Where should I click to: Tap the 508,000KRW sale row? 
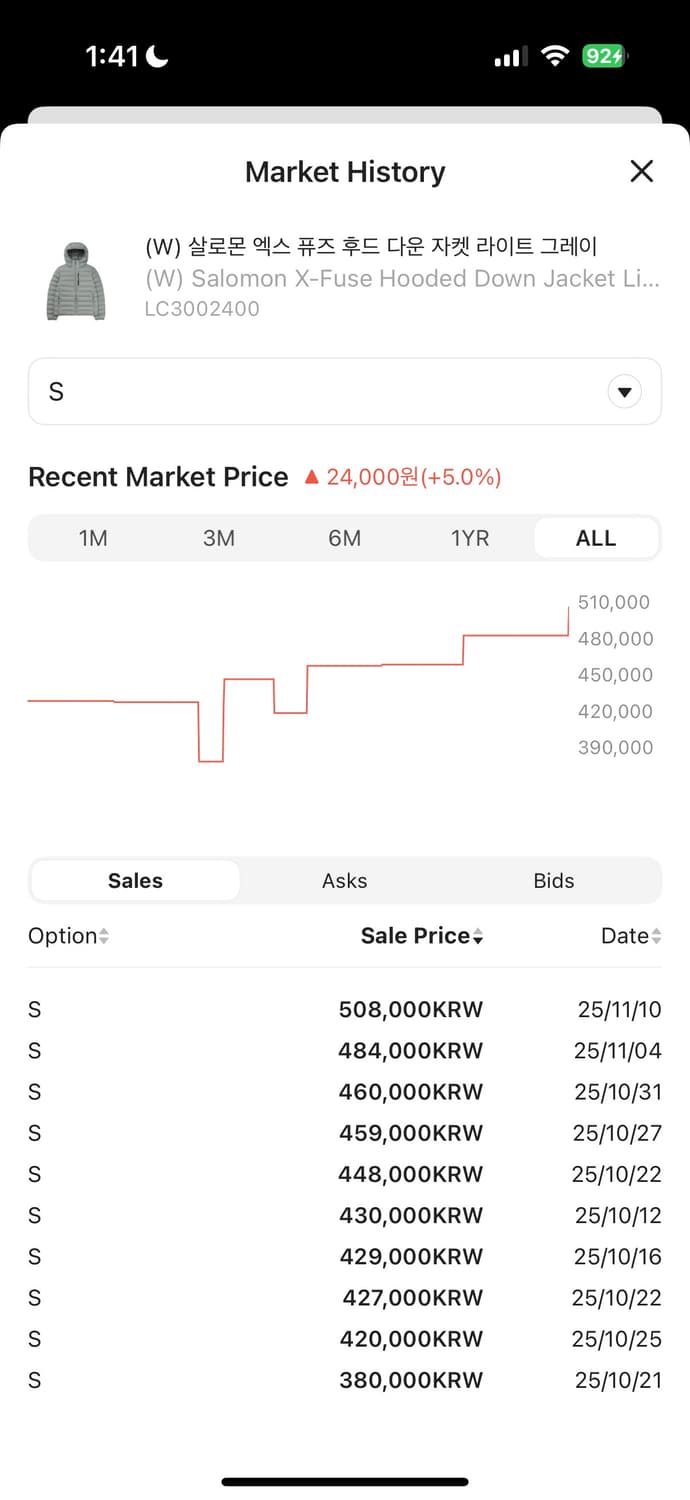345,1010
